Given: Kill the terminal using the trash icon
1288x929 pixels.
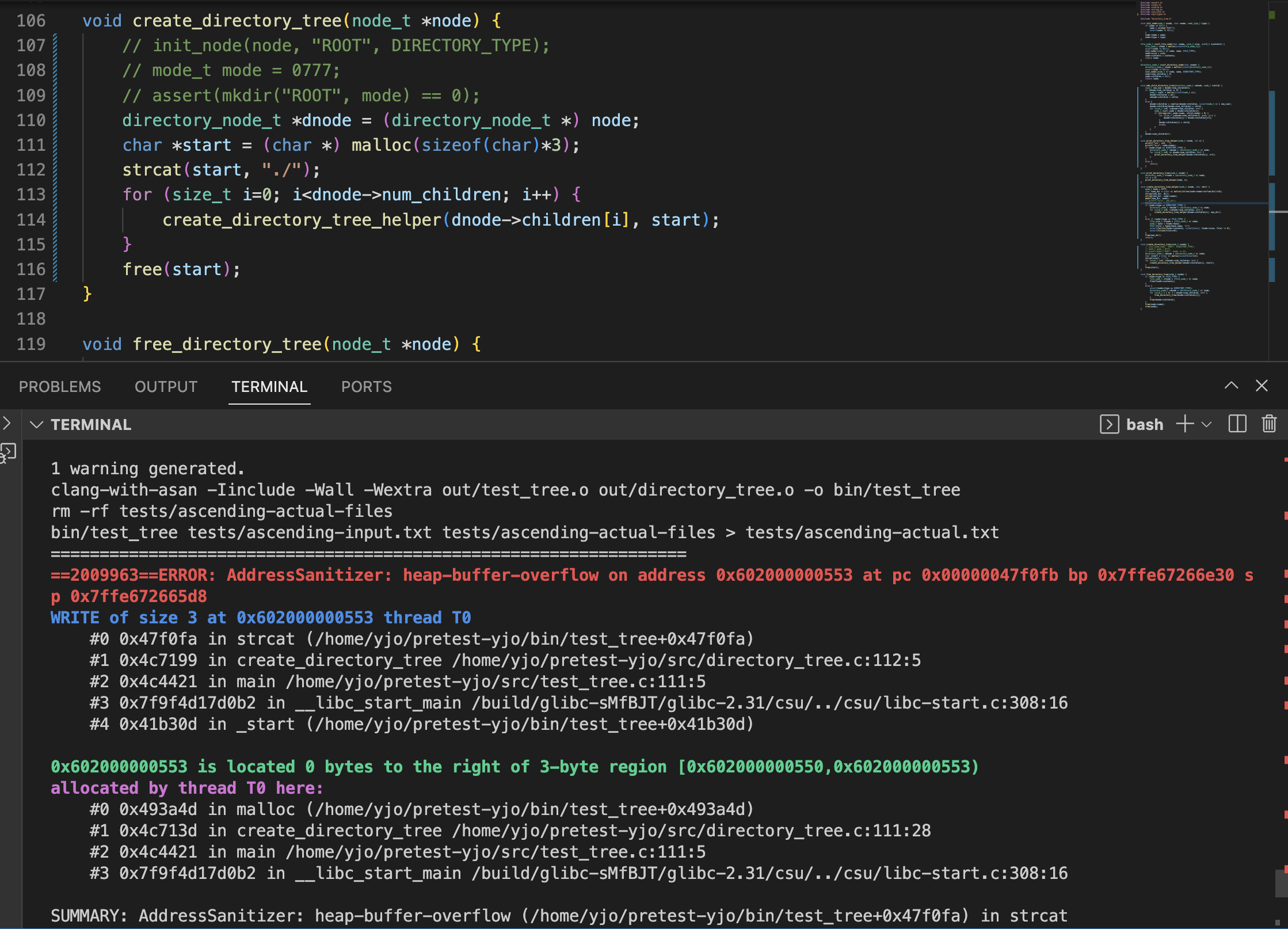Looking at the screenshot, I should tap(1269, 424).
